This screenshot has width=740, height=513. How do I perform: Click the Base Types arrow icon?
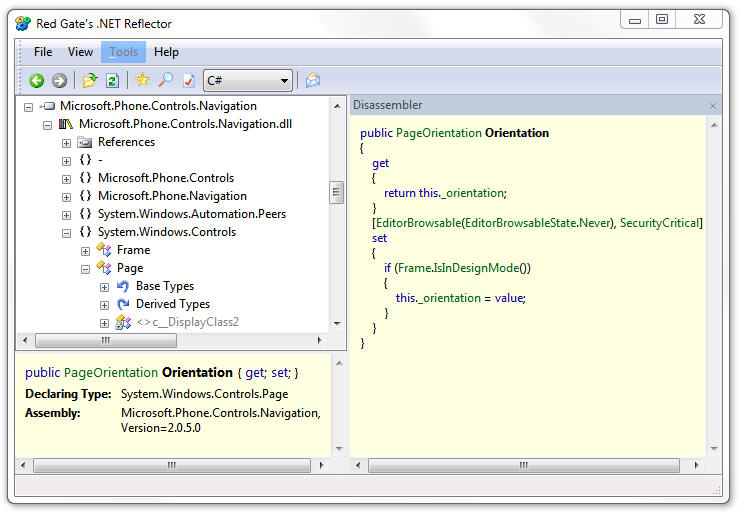[x=123, y=286]
